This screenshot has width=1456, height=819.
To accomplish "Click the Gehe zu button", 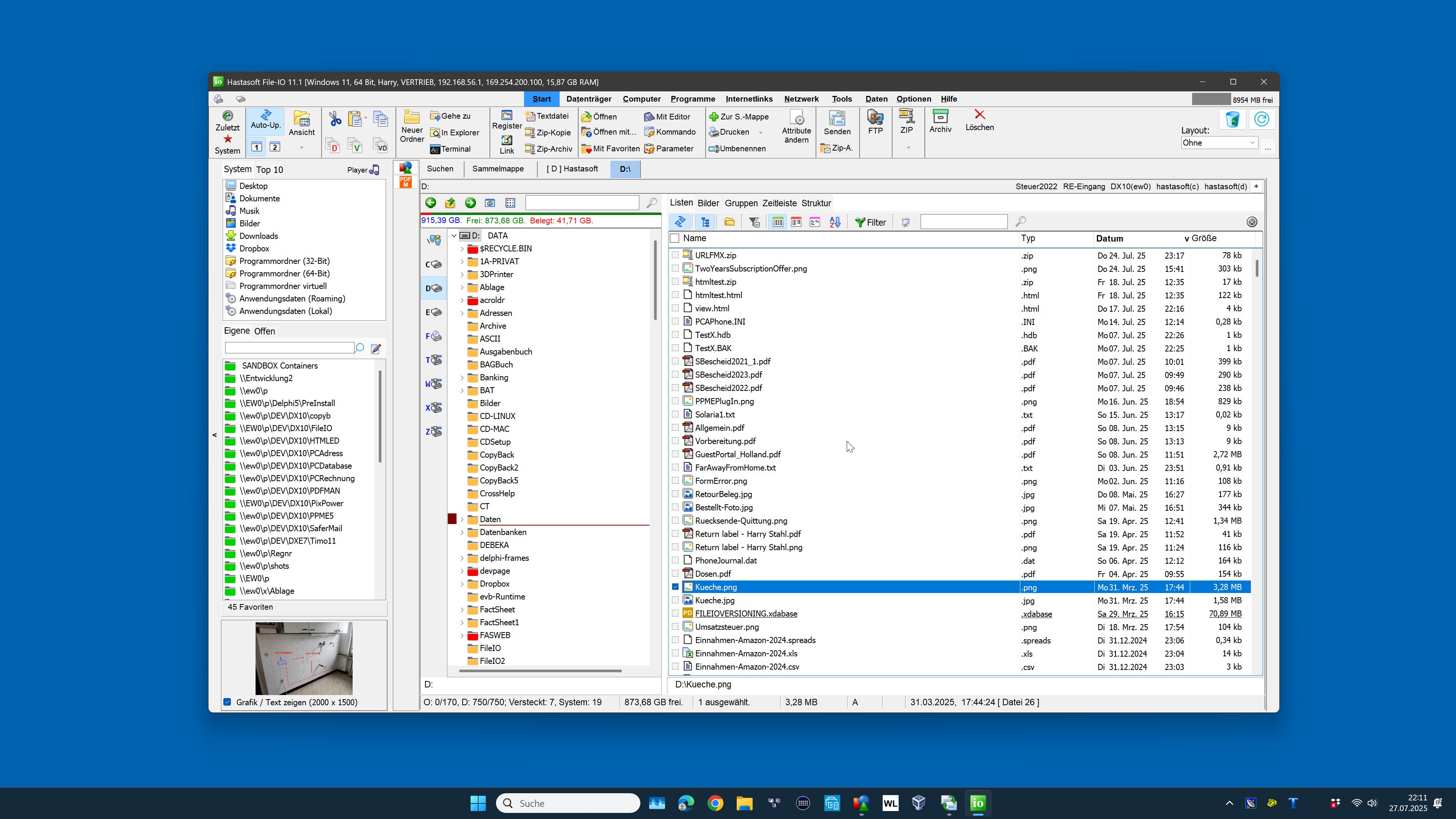I will click(x=451, y=116).
